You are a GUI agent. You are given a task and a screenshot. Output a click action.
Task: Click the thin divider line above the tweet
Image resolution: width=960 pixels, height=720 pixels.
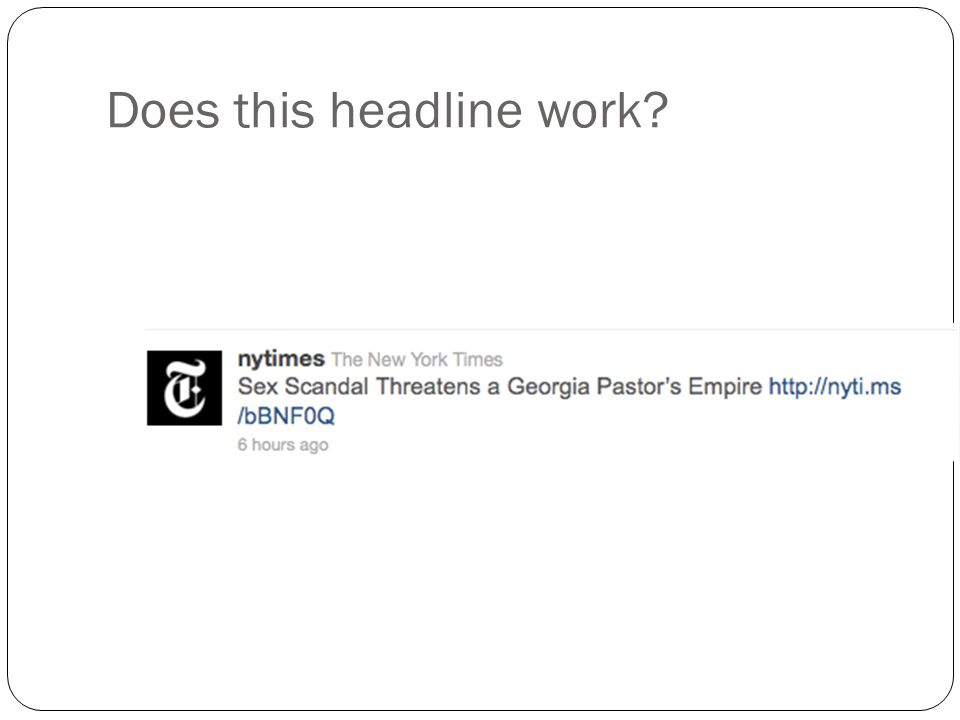551,329
